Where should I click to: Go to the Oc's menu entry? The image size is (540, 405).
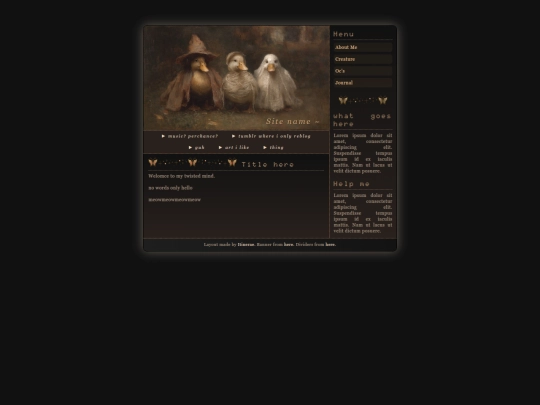[363, 71]
